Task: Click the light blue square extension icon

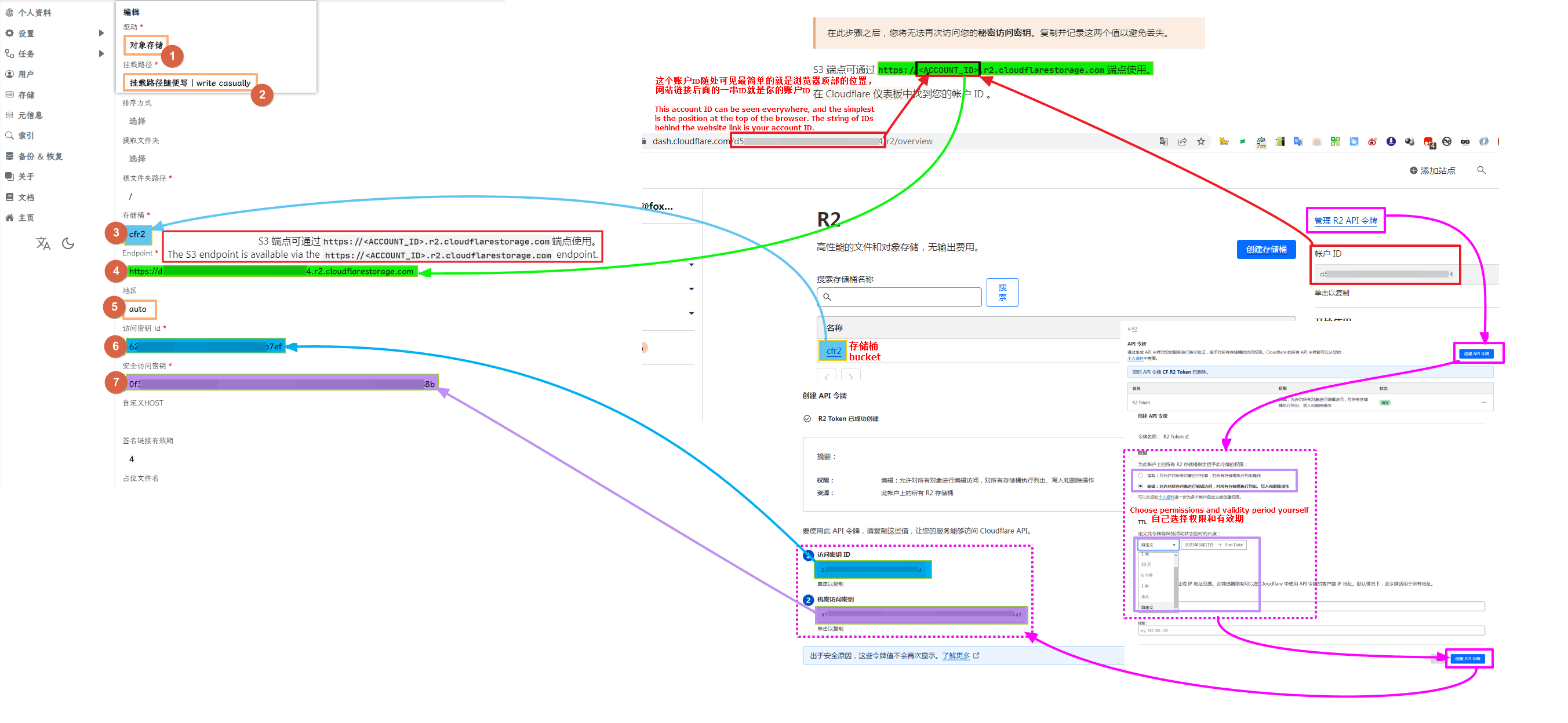Action: click(x=1354, y=141)
